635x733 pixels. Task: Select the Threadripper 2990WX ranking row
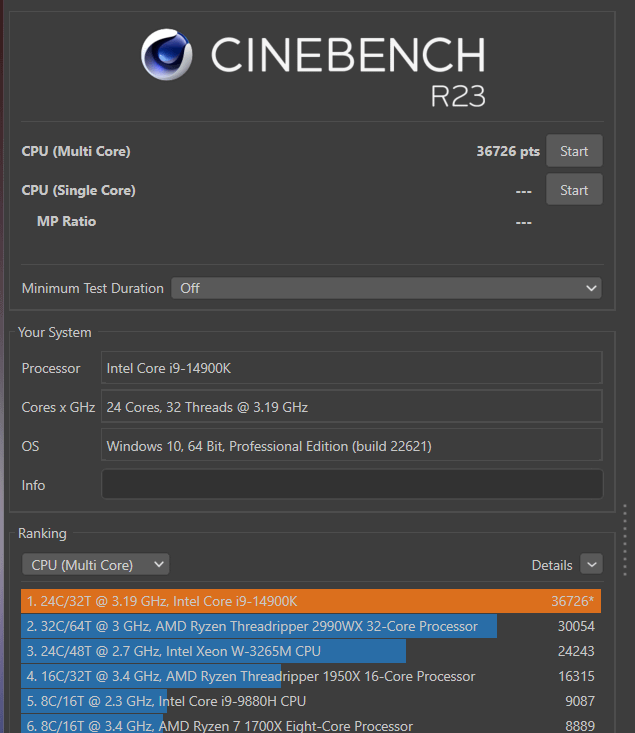coord(311,626)
